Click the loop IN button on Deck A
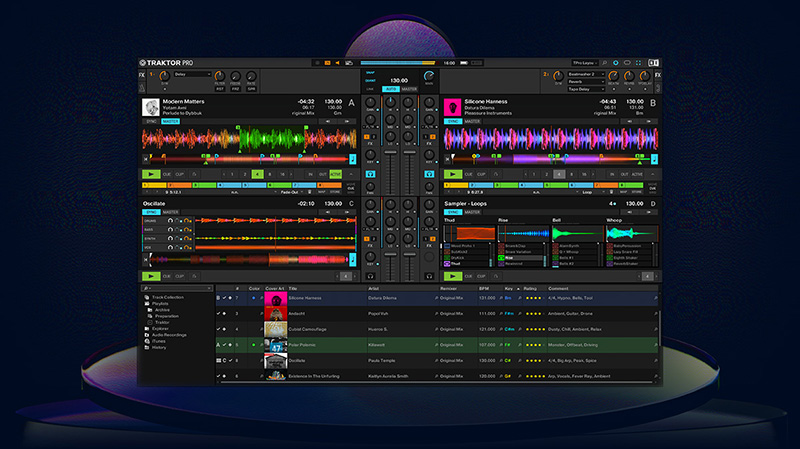Viewport: 800px width, 449px height. (x=310, y=174)
